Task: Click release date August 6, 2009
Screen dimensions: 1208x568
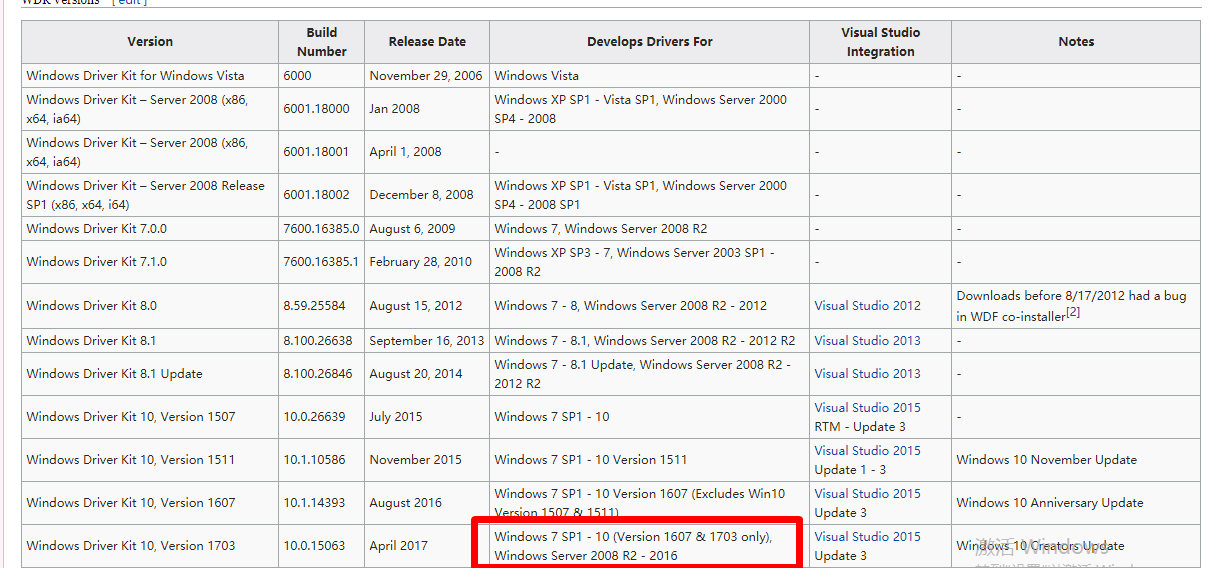Action: coord(412,229)
